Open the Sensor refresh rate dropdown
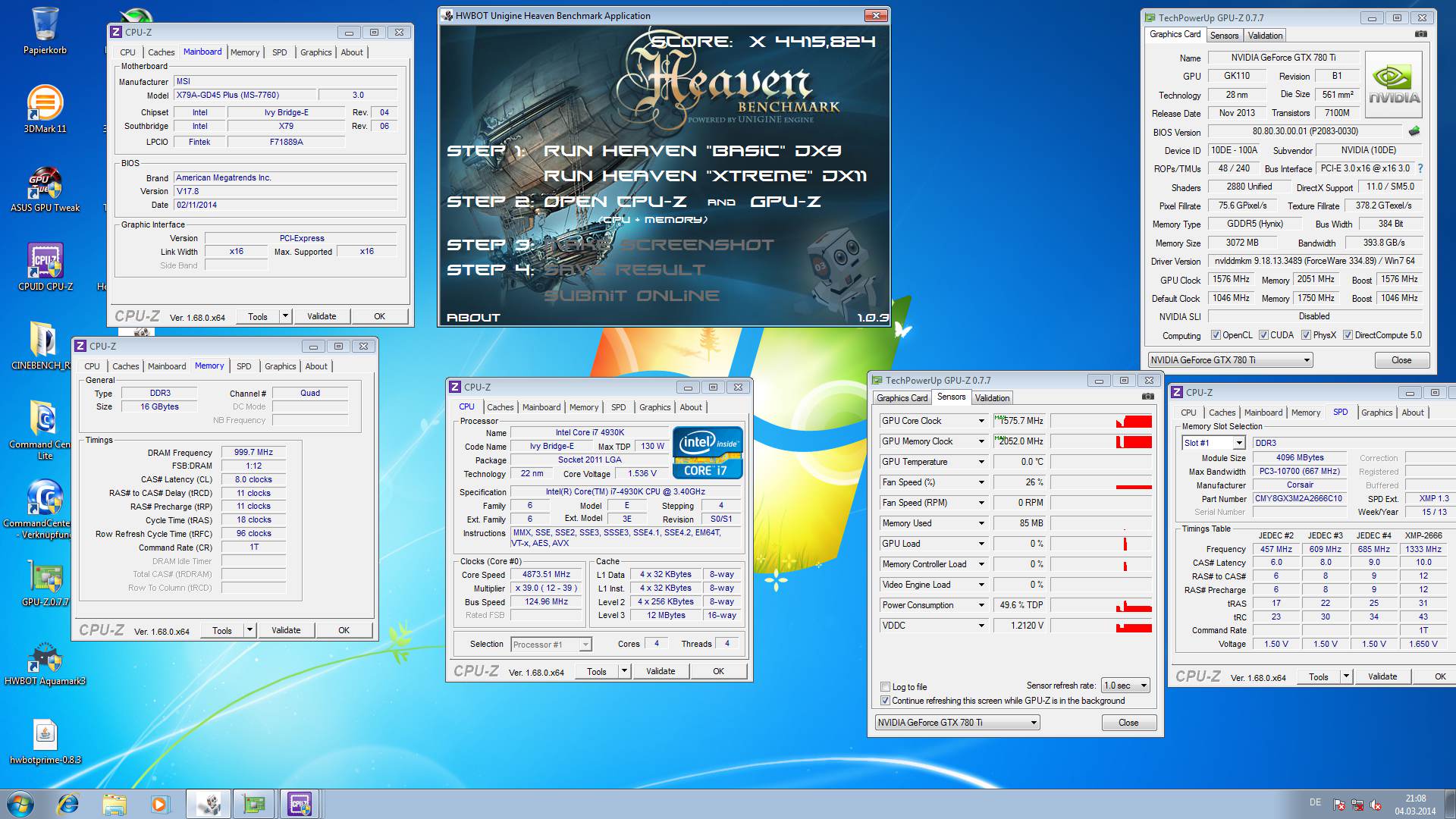Viewport: 1456px width, 819px height. [x=1125, y=686]
